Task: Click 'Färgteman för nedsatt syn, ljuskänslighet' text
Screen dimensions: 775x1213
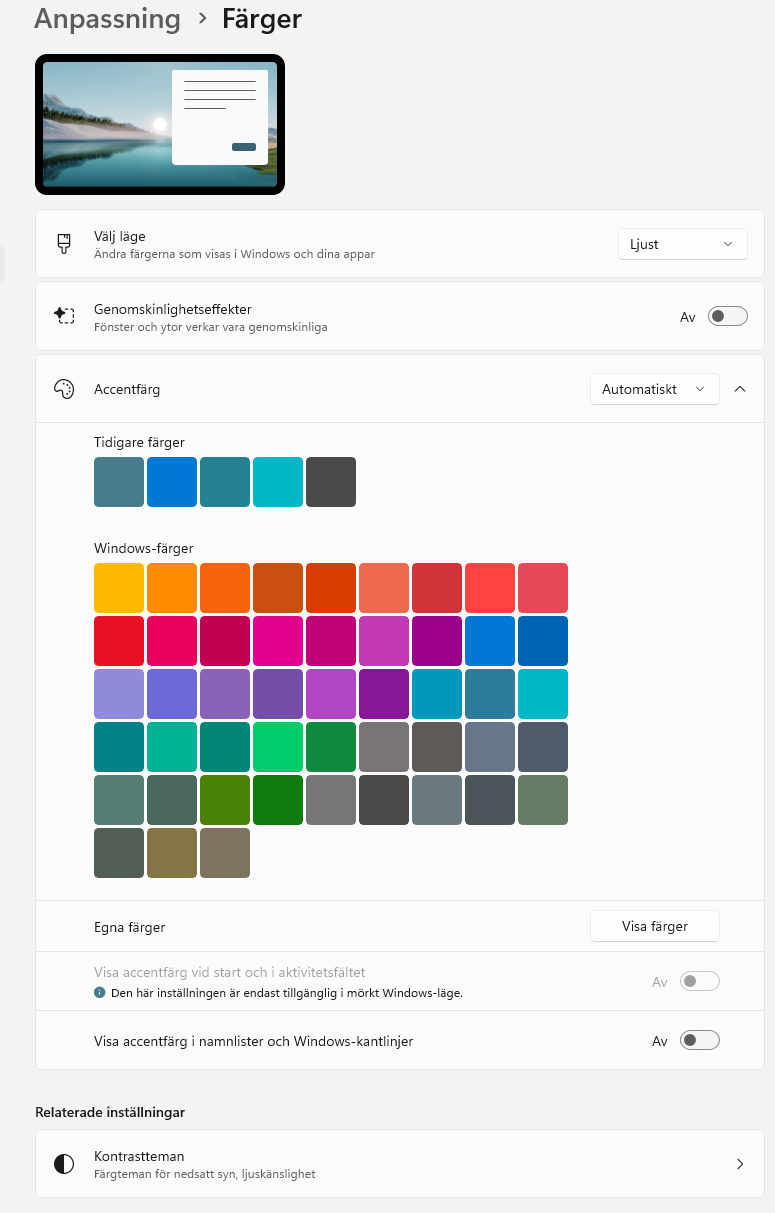Action: coord(204,1174)
